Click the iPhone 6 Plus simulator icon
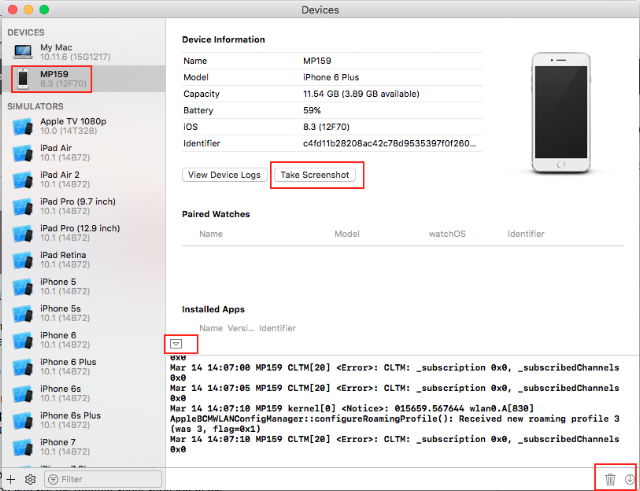This screenshot has height=491, width=640. tap(23, 367)
